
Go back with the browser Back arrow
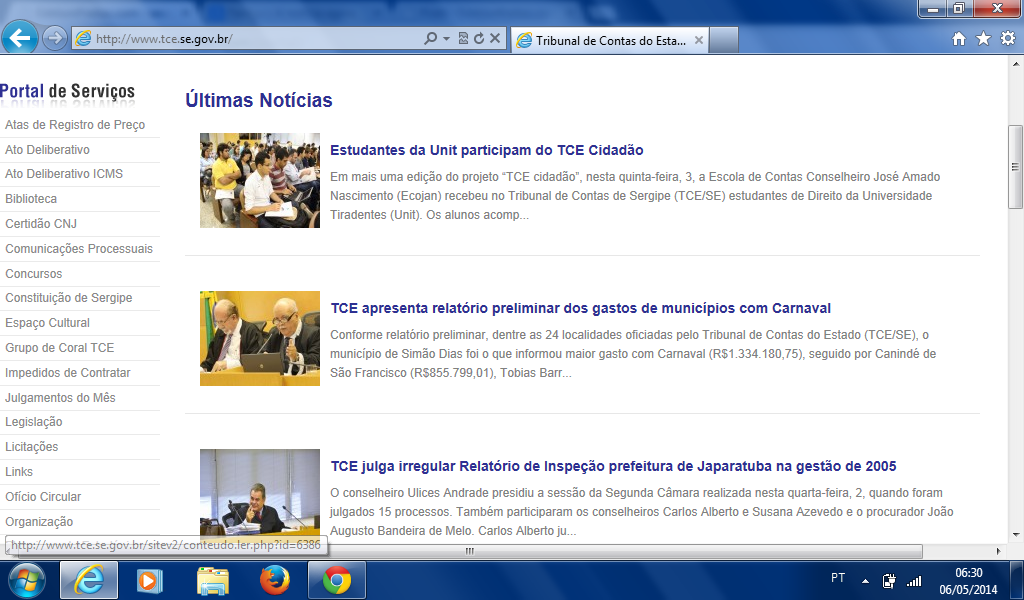coord(20,38)
